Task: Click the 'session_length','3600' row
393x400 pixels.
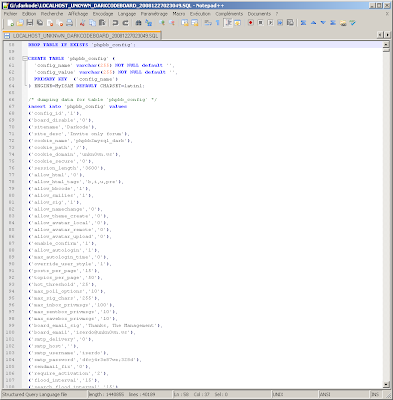Action: coord(67,168)
